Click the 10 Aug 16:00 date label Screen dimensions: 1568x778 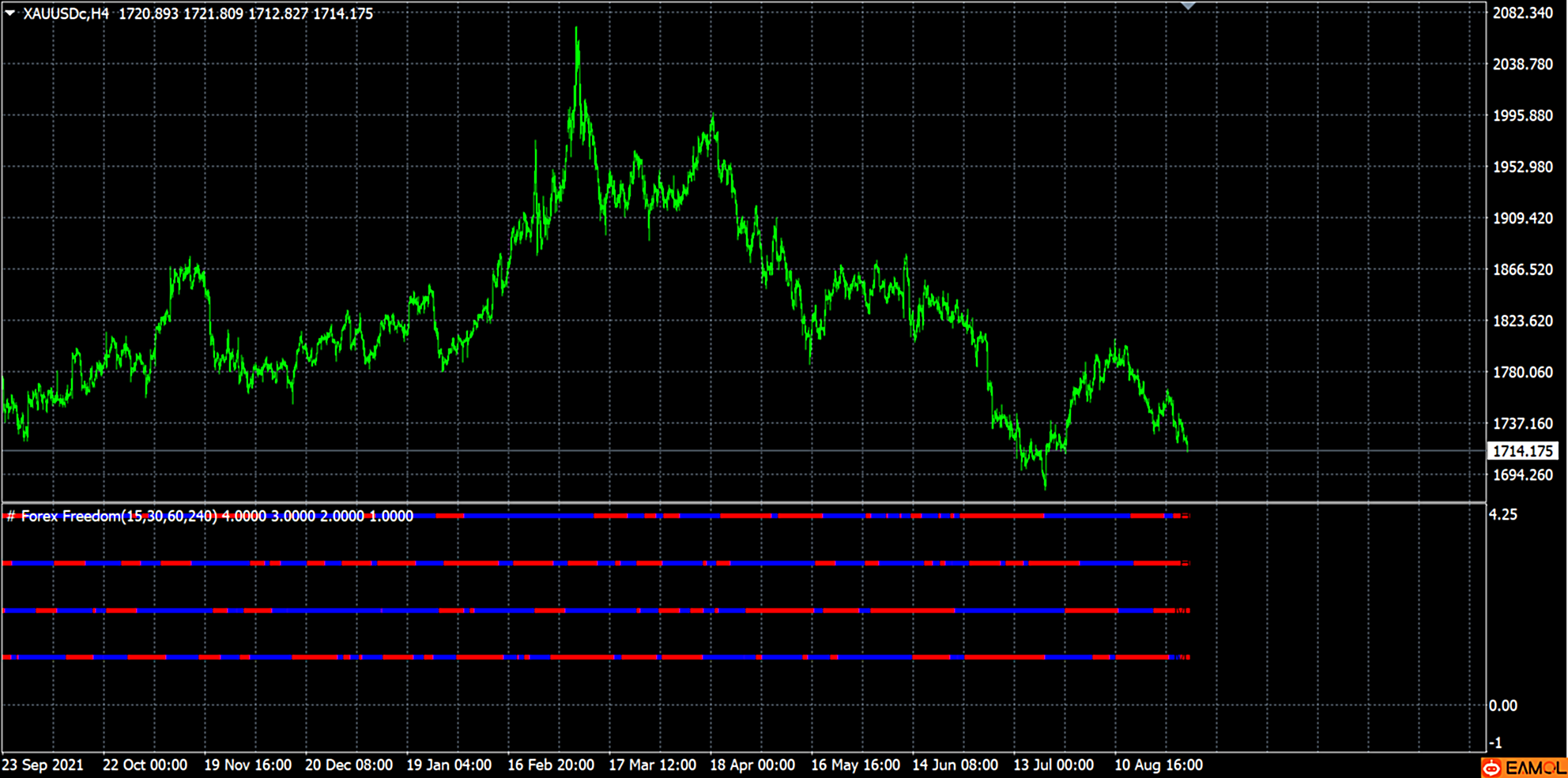(x=1159, y=765)
